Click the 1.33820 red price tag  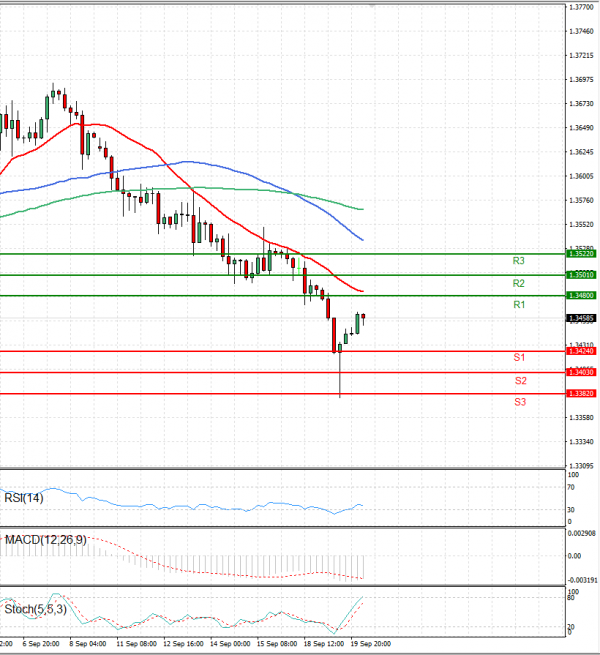pos(580,394)
